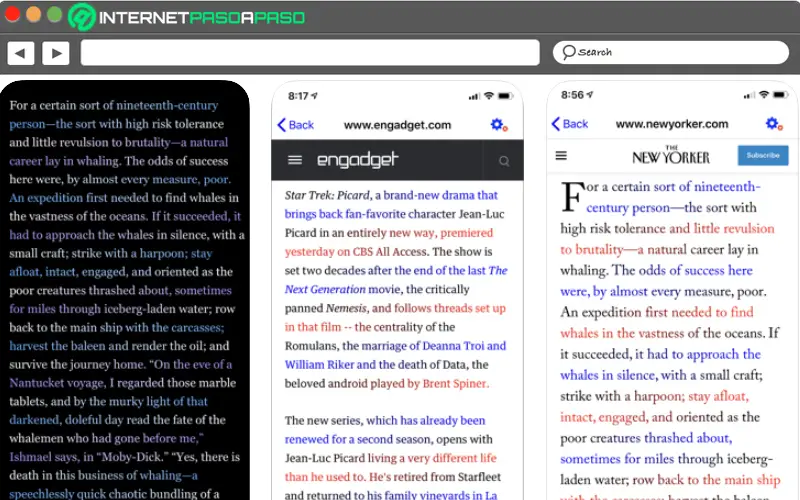800x500 pixels.
Task: Click the engadget search icon
Action: tap(504, 161)
